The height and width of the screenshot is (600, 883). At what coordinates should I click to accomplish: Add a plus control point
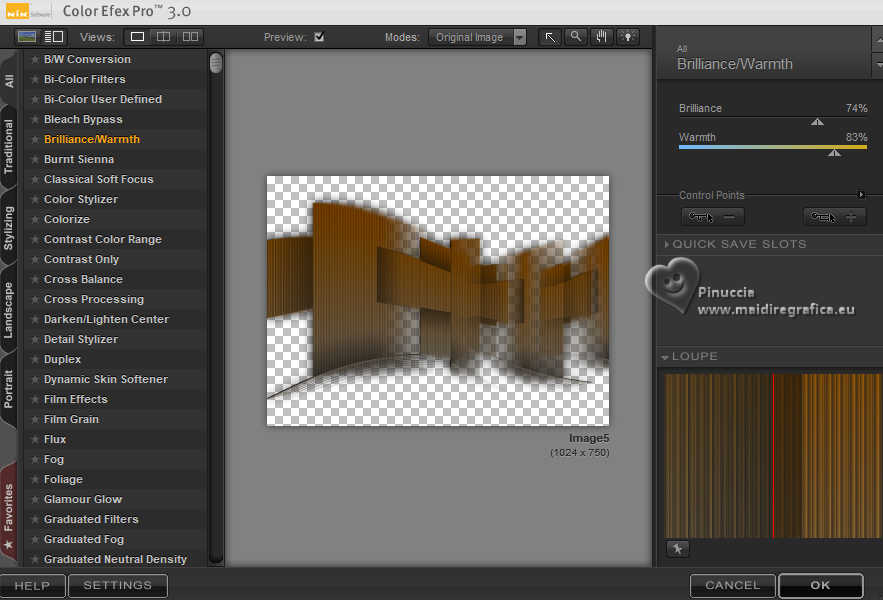coord(835,217)
